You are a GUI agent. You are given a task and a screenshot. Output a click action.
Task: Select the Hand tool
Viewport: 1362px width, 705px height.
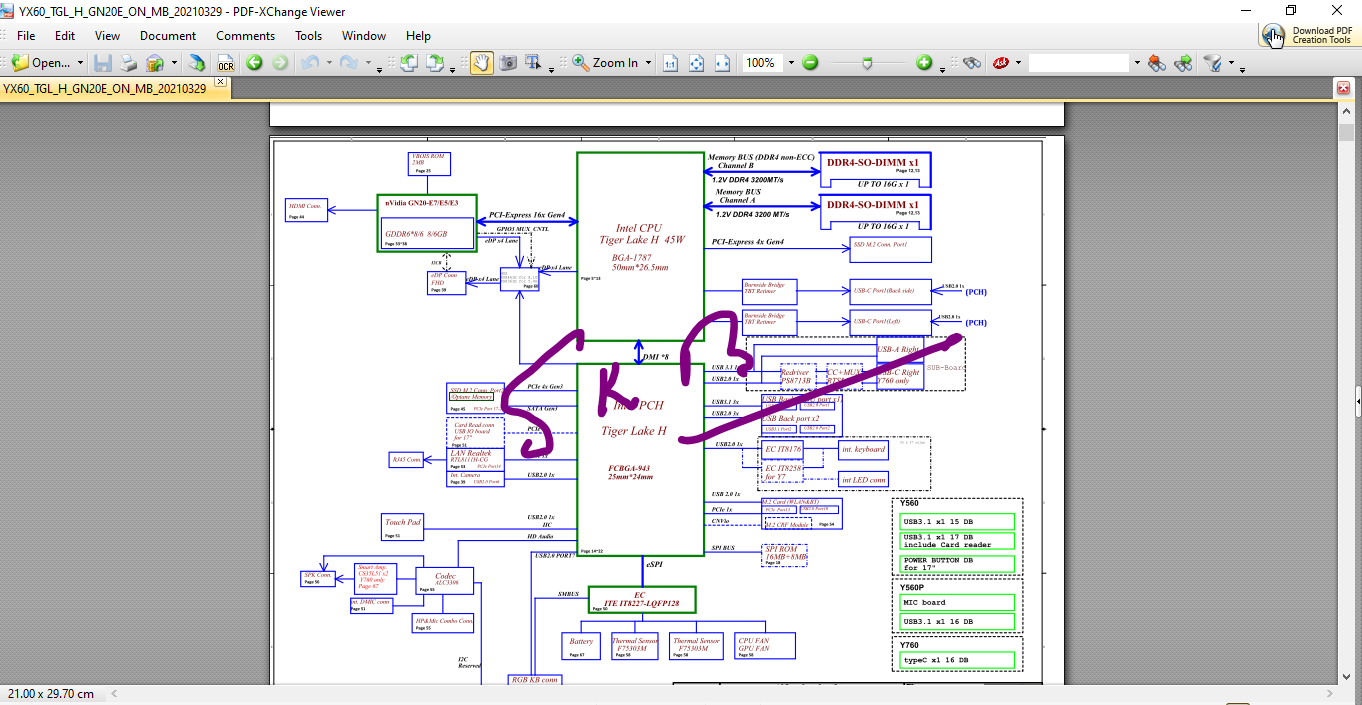pyautogui.click(x=481, y=62)
